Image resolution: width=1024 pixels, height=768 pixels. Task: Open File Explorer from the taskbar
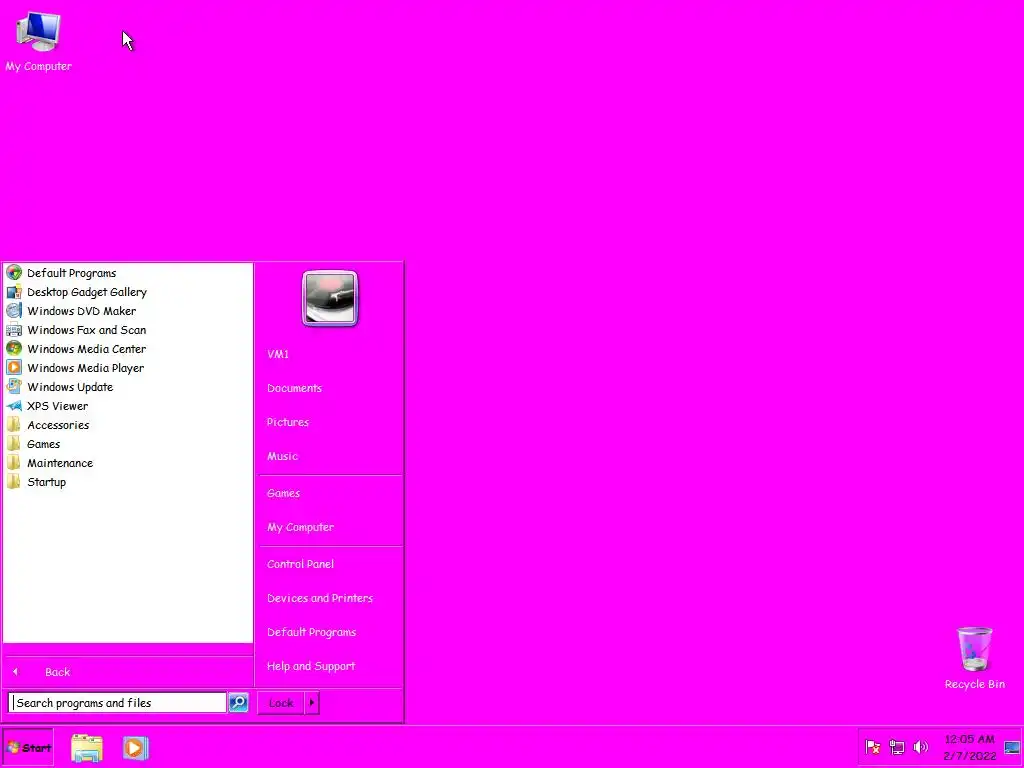click(87, 748)
